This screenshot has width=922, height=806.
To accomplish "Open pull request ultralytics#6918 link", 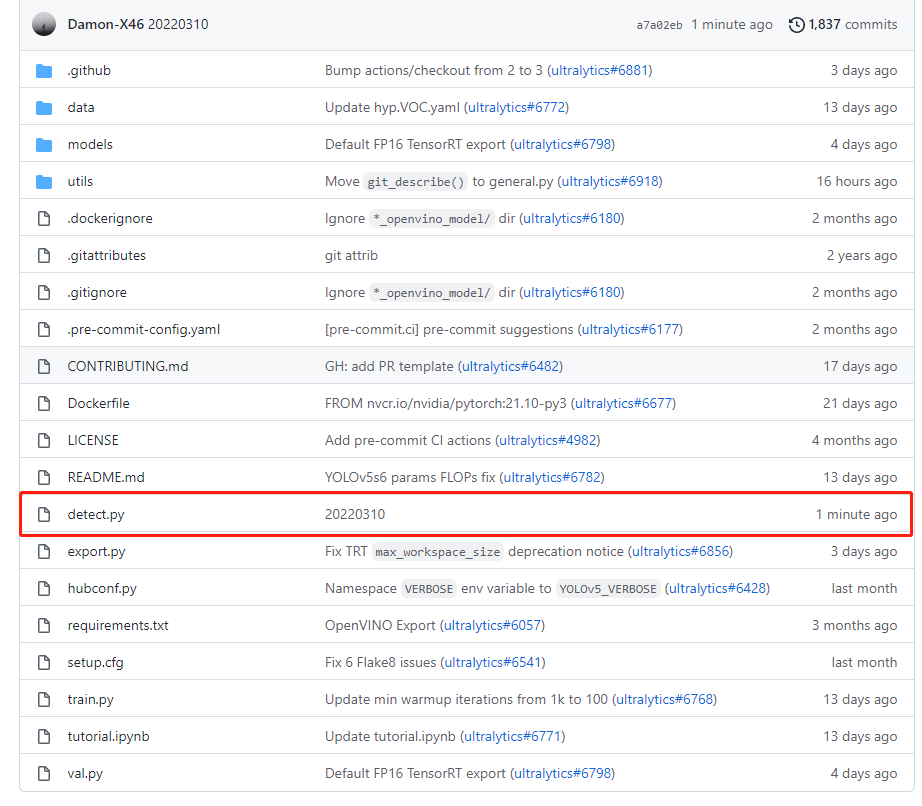I will point(610,182).
